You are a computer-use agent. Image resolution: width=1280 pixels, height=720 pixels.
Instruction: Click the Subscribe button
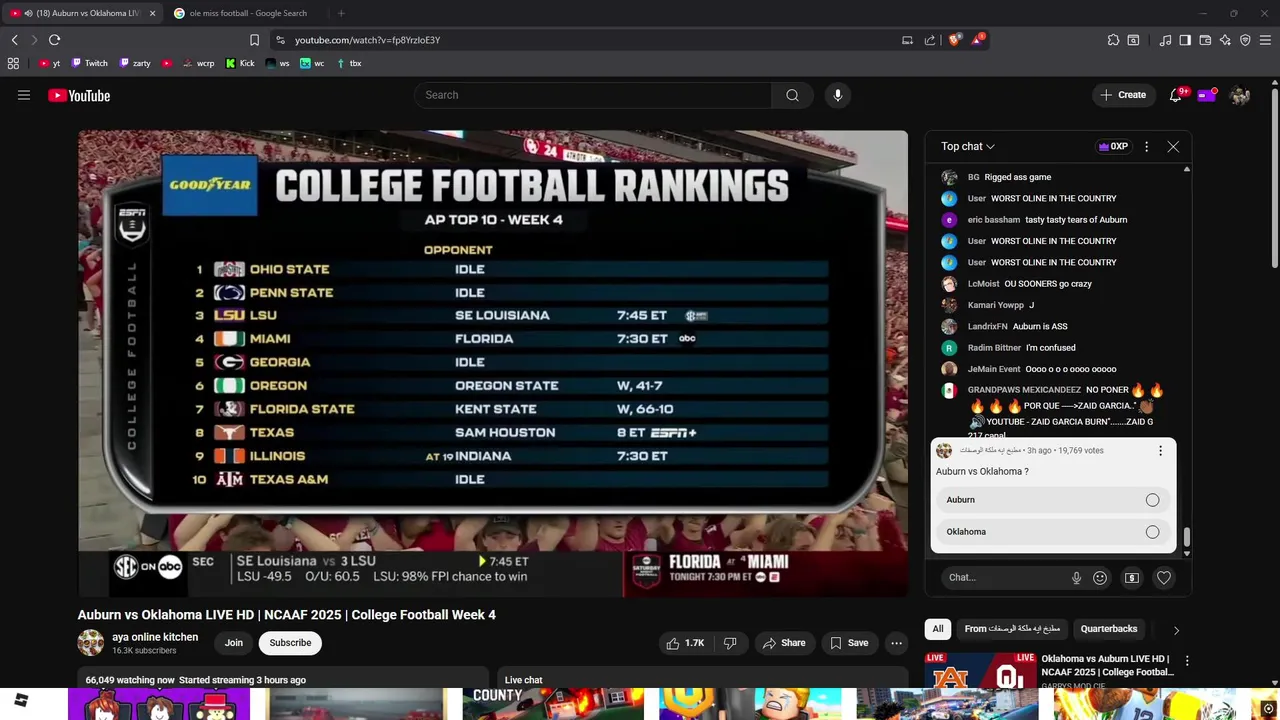click(x=290, y=643)
